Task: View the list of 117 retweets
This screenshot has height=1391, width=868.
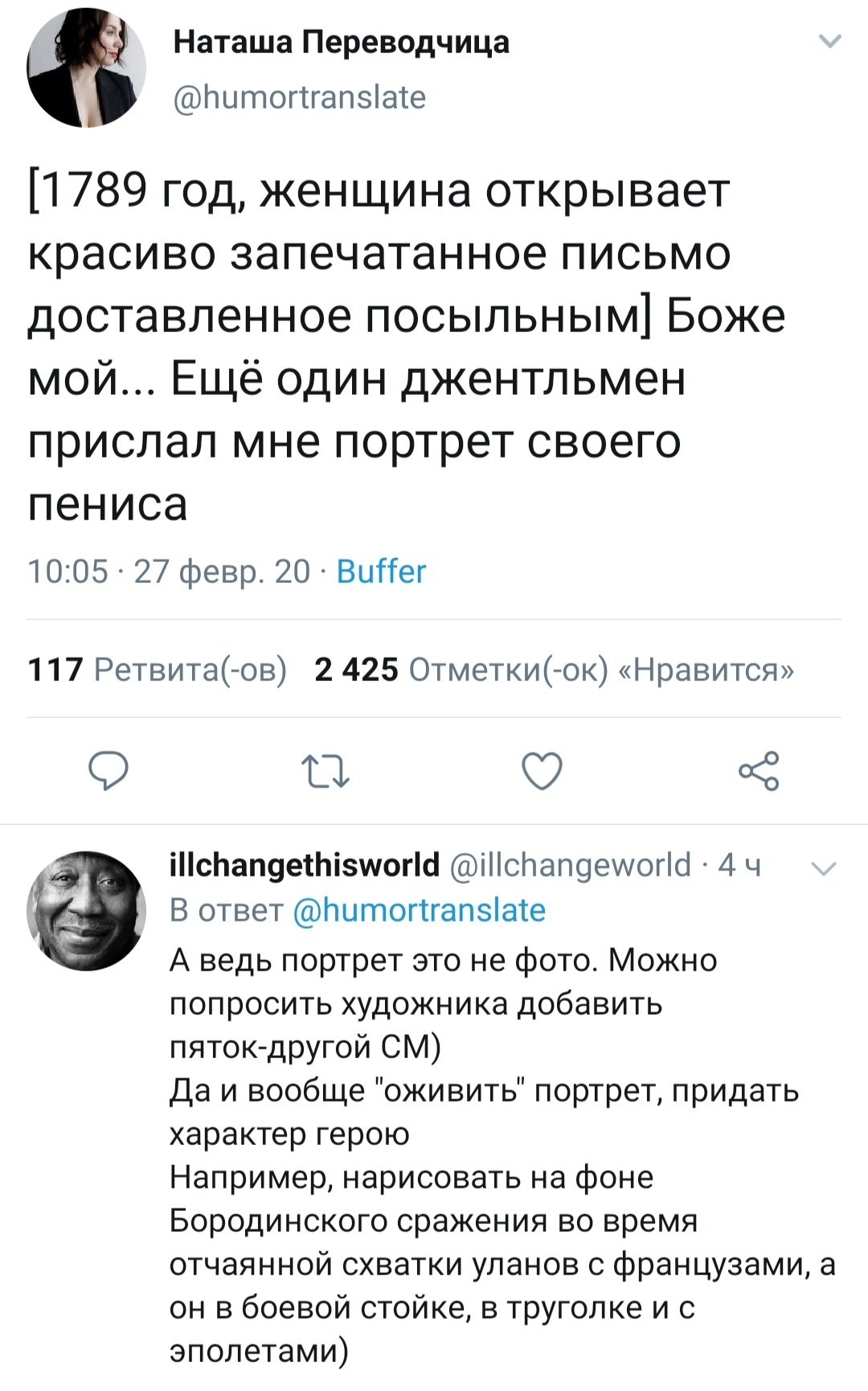Action: 158,669
